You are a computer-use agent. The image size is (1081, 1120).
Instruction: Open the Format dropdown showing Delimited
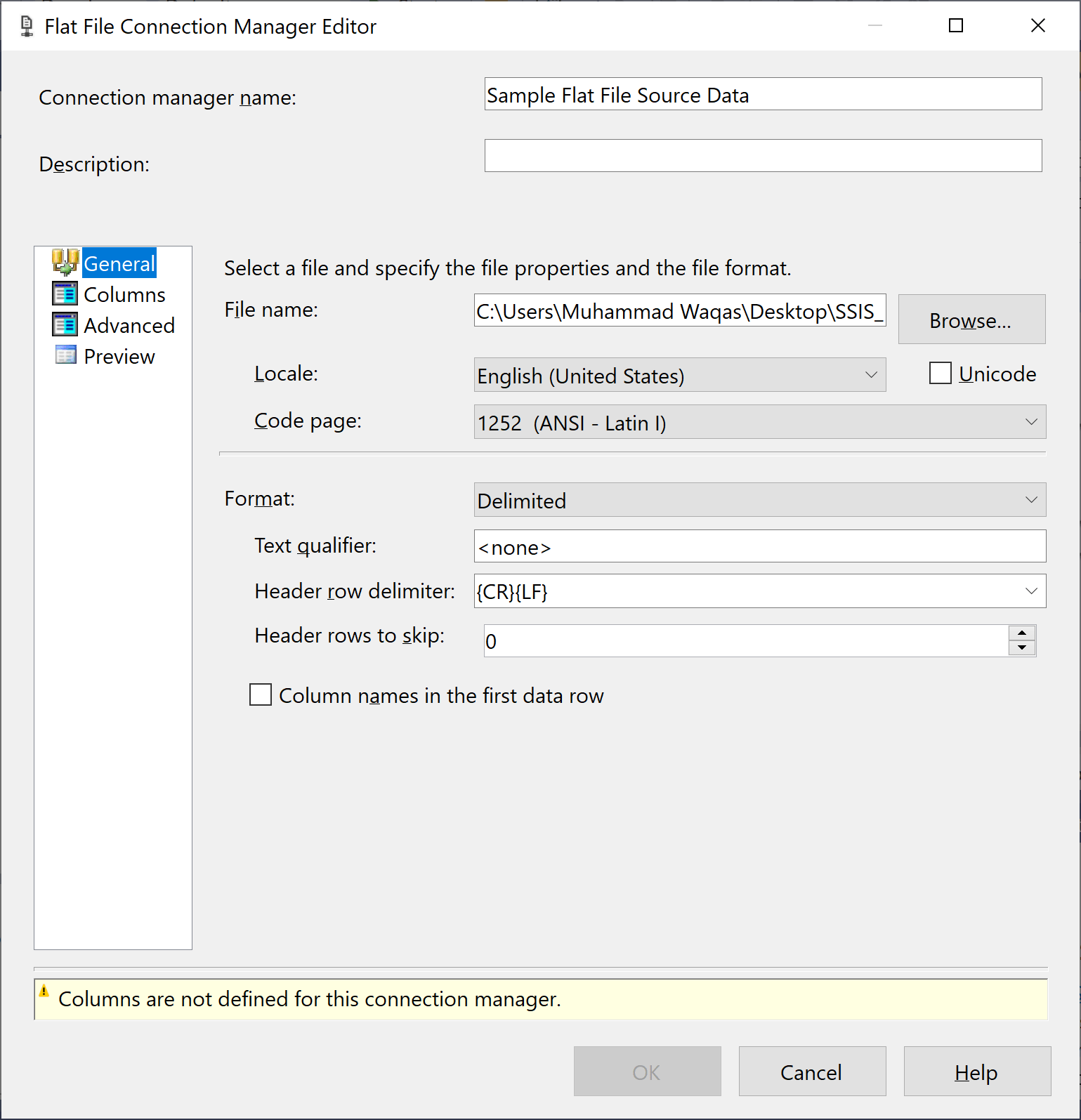point(760,500)
